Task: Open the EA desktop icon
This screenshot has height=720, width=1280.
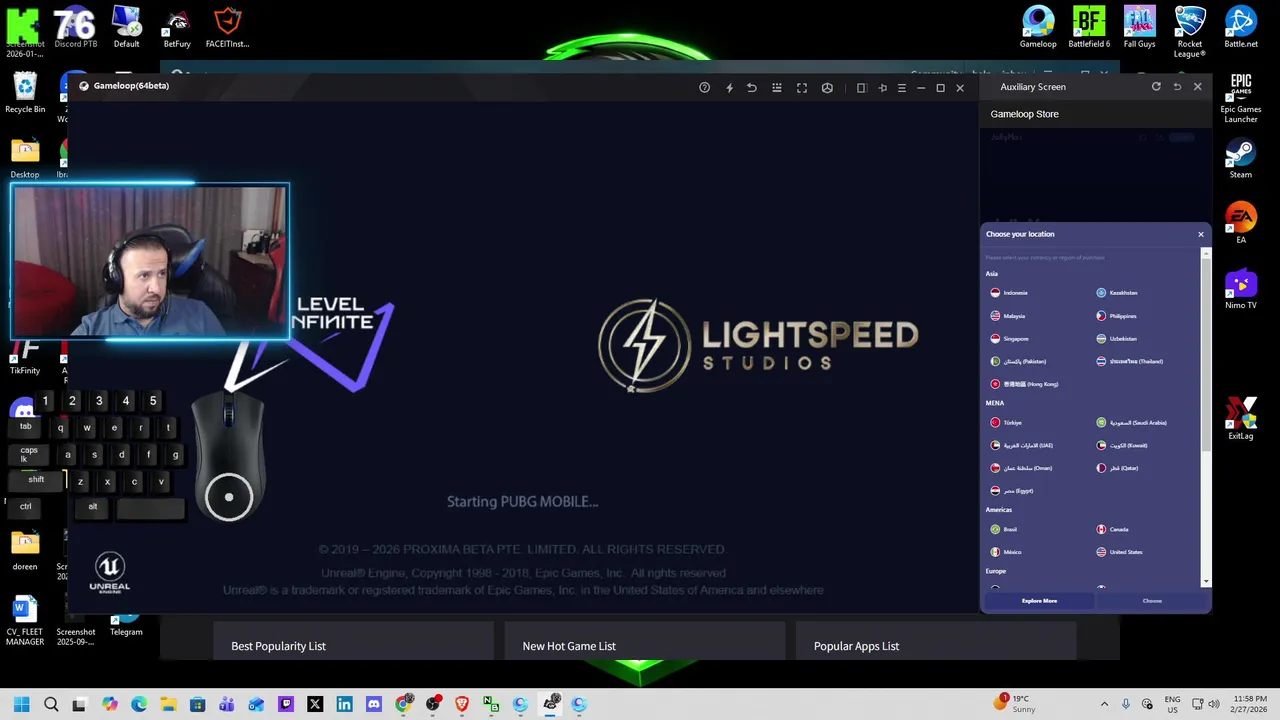Action: pyautogui.click(x=1241, y=223)
